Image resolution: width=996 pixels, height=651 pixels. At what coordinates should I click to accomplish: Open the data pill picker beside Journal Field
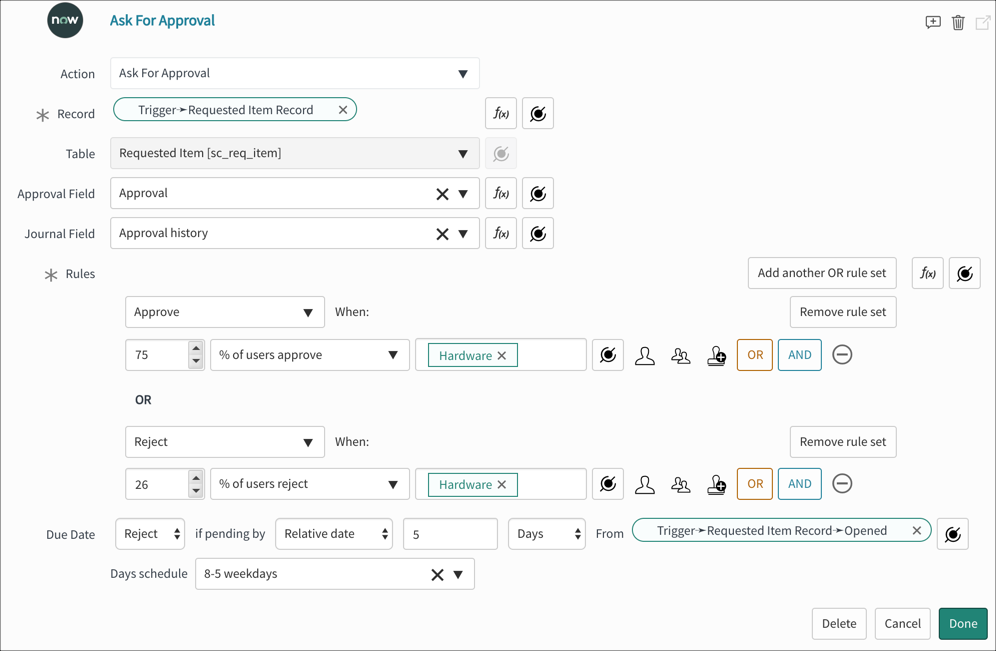pyautogui.click(x=538, y=233)
